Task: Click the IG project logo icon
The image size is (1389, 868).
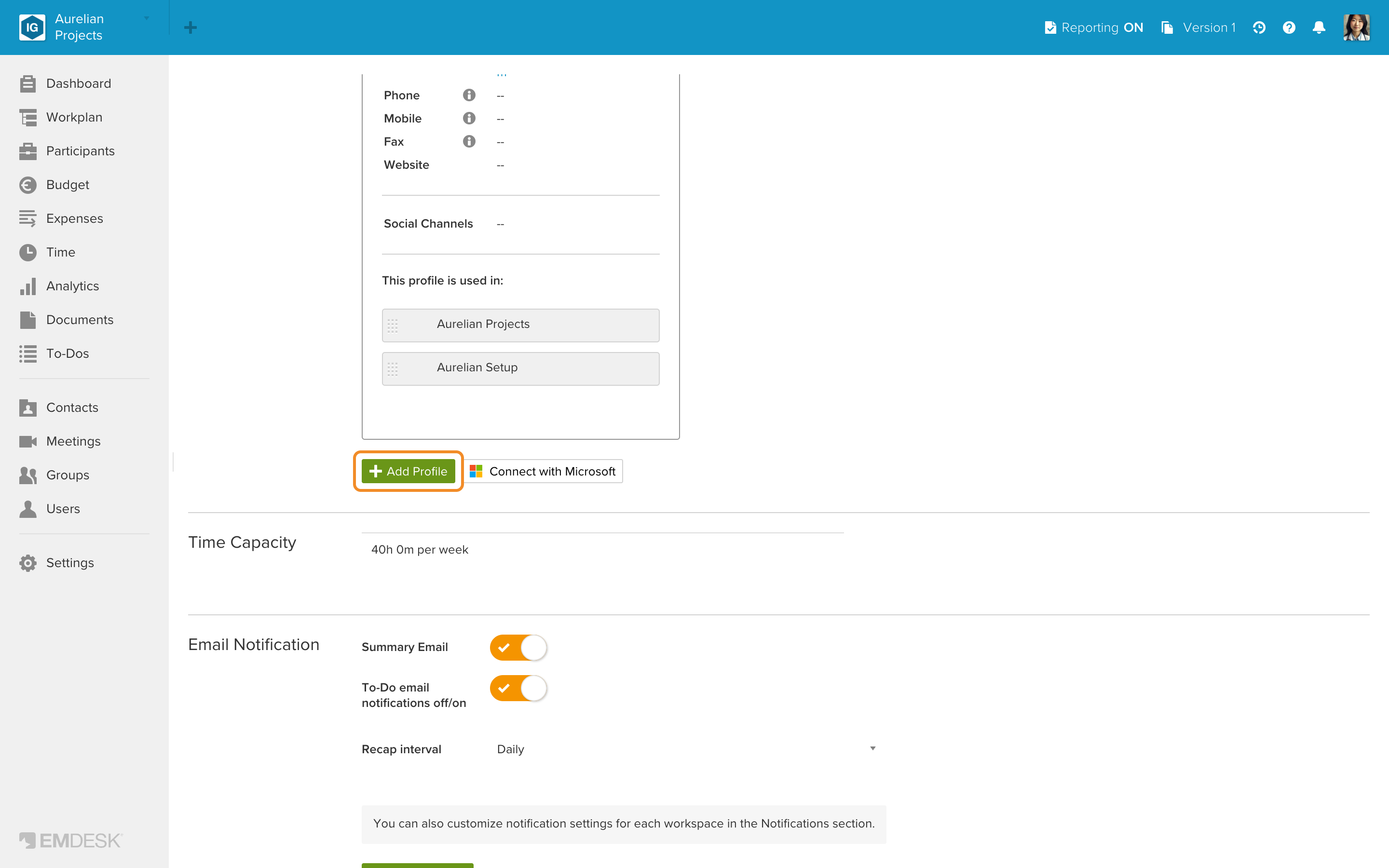Action: [x=32, y=27]
